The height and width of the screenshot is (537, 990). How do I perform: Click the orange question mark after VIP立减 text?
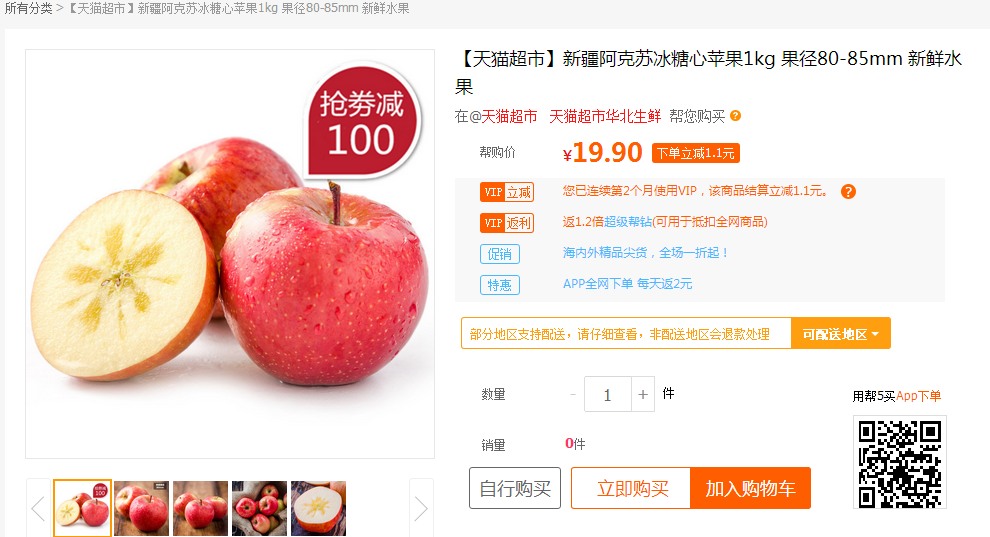[848, 192]
